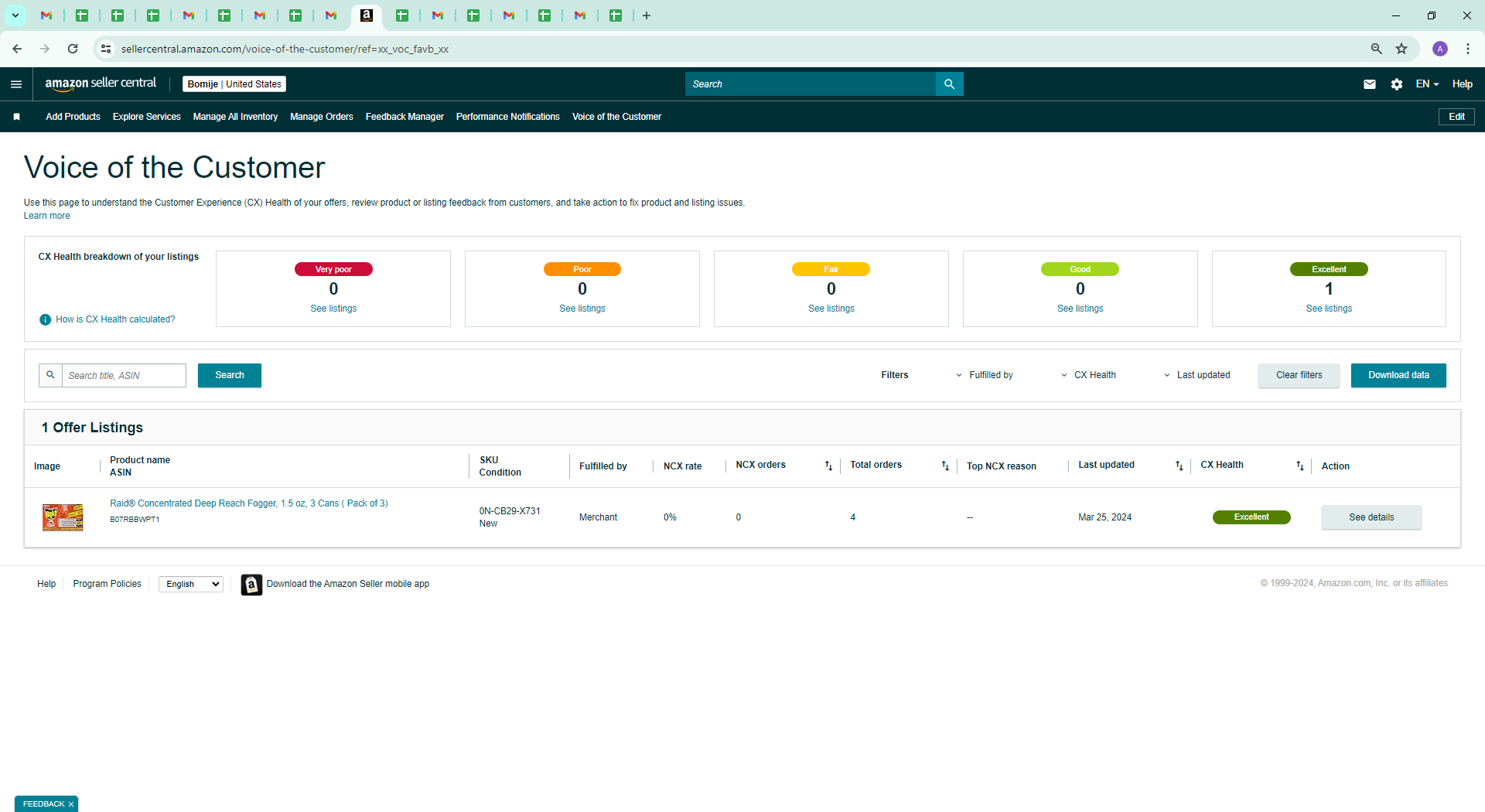Click the header Help link

click(x=1462, y=84)
